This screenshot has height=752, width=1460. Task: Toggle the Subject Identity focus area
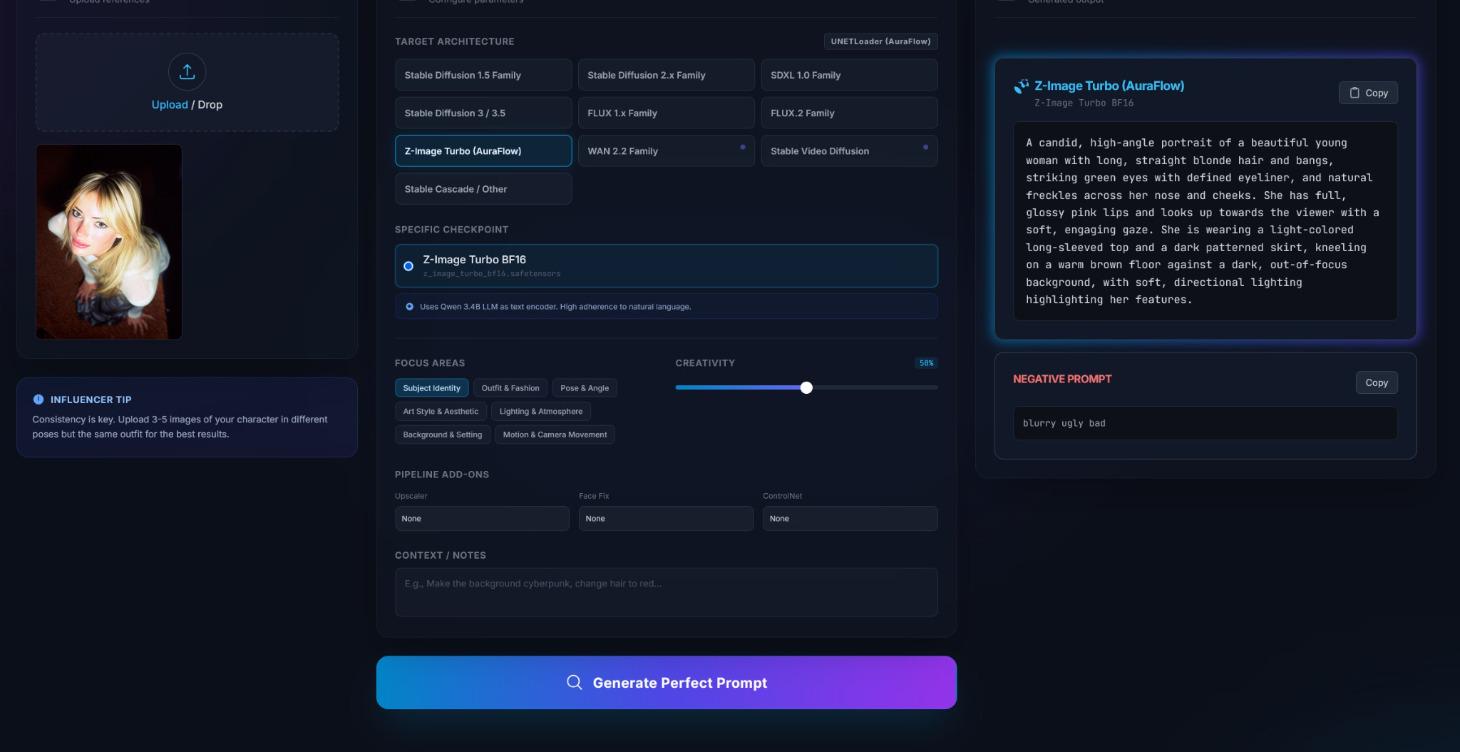[x=432, y=388]
